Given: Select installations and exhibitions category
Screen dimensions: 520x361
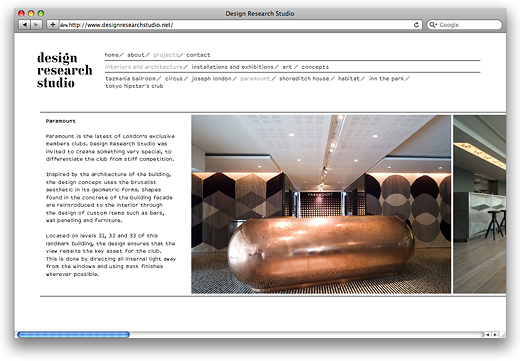Looking at the screenshot, I should tap(232, 67).
